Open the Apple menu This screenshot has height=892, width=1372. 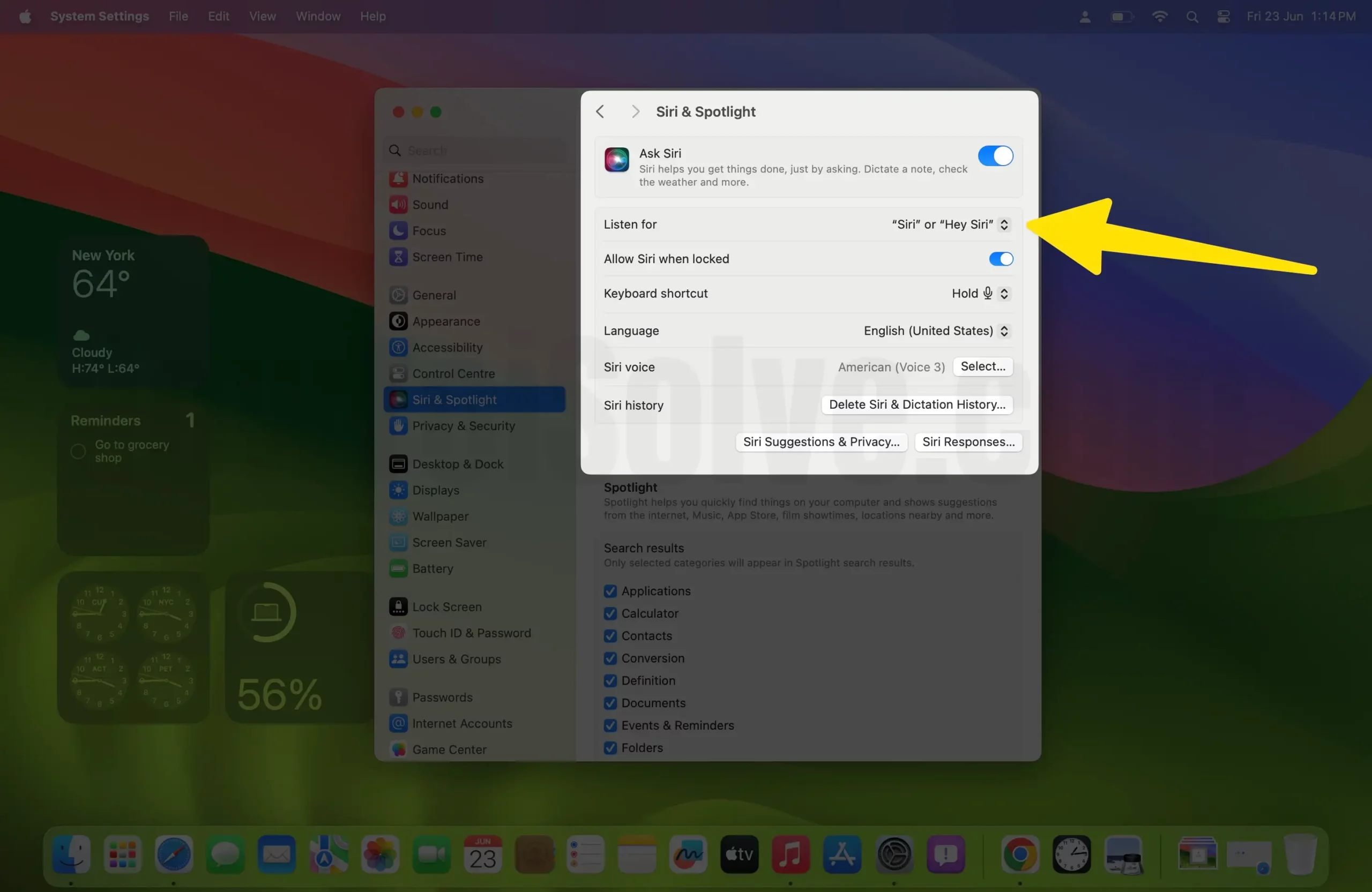click(x=25, y=16)
